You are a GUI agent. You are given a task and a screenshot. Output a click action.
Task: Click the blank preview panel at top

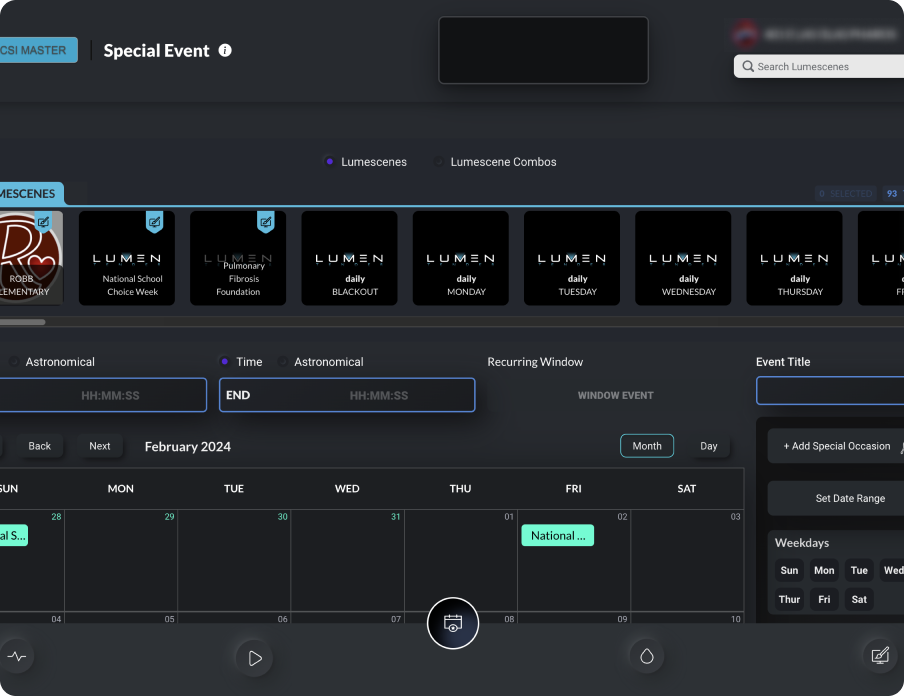coord(543,50)
